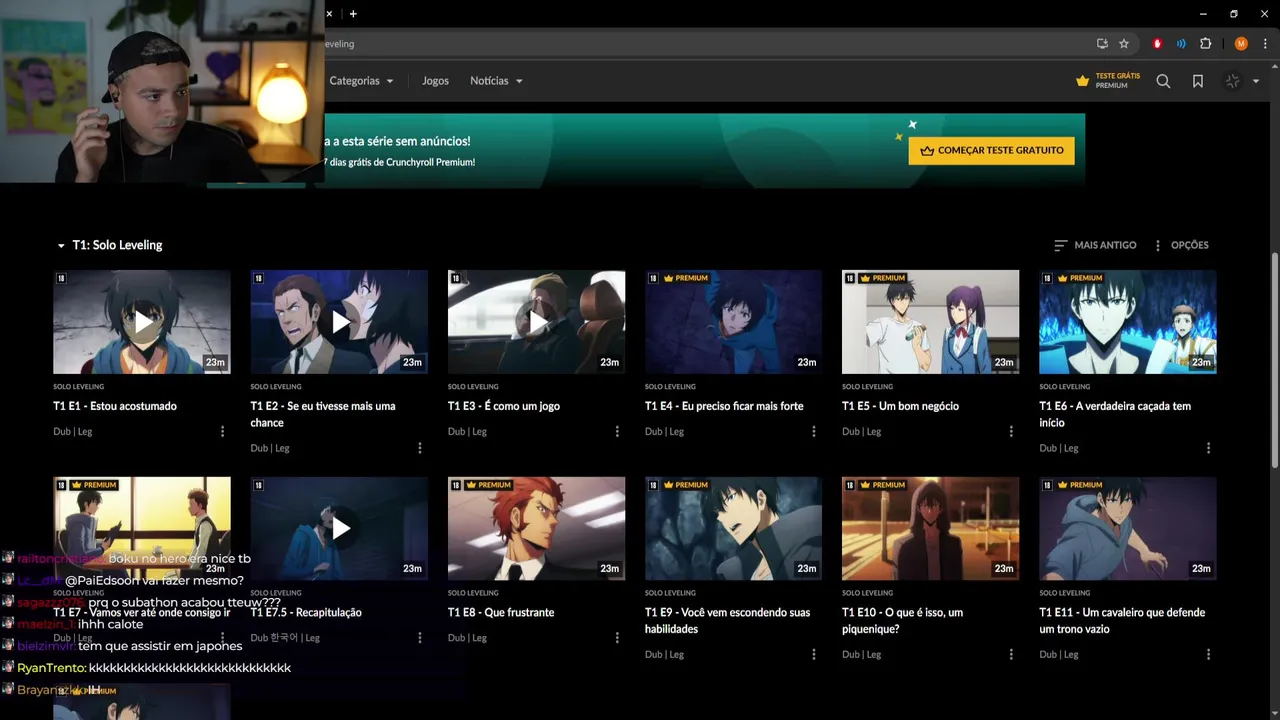
Task: Open episode title É como um jogo
Action: (504, 406)
